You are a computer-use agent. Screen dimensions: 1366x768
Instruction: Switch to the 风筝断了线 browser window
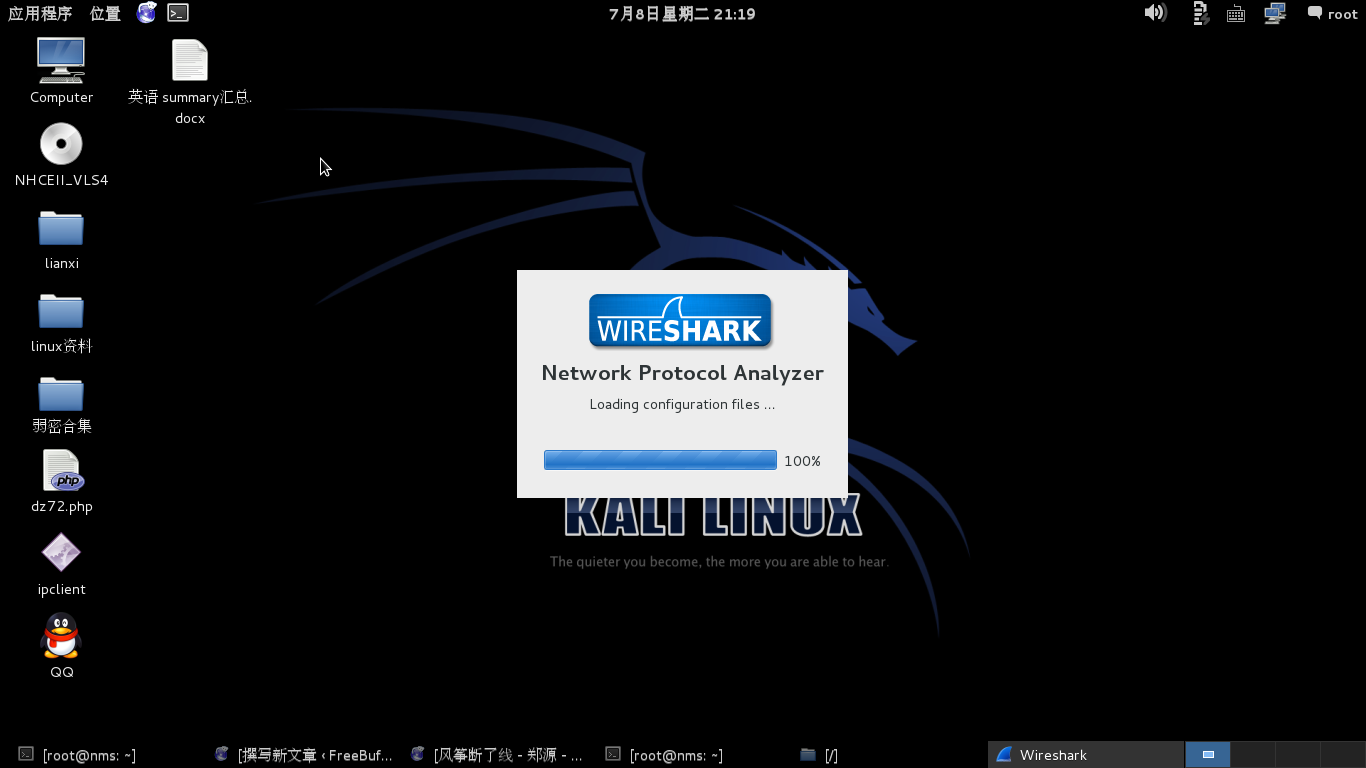[x=497, y=755]
